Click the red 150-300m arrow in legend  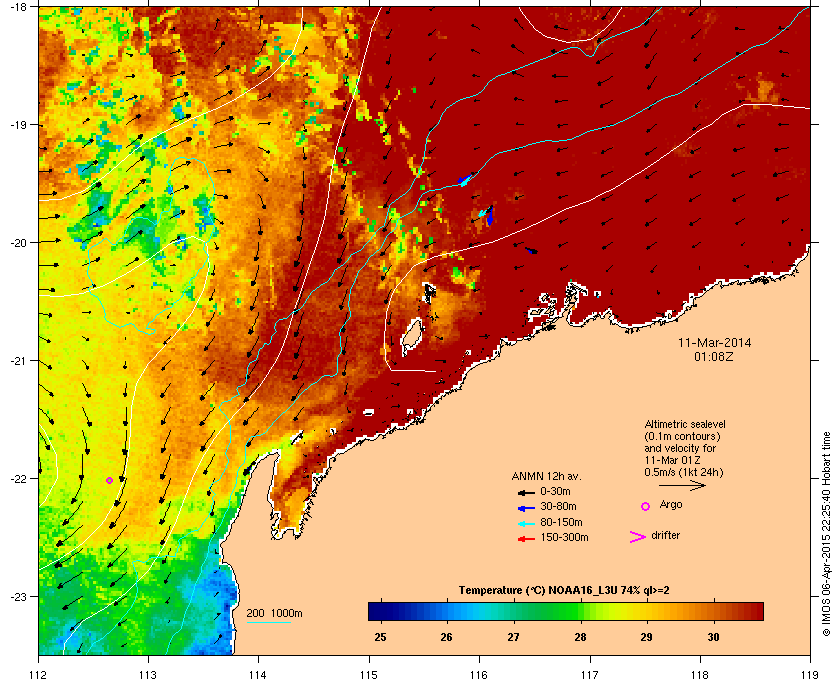pyautogui.click(x=526, y=539)
